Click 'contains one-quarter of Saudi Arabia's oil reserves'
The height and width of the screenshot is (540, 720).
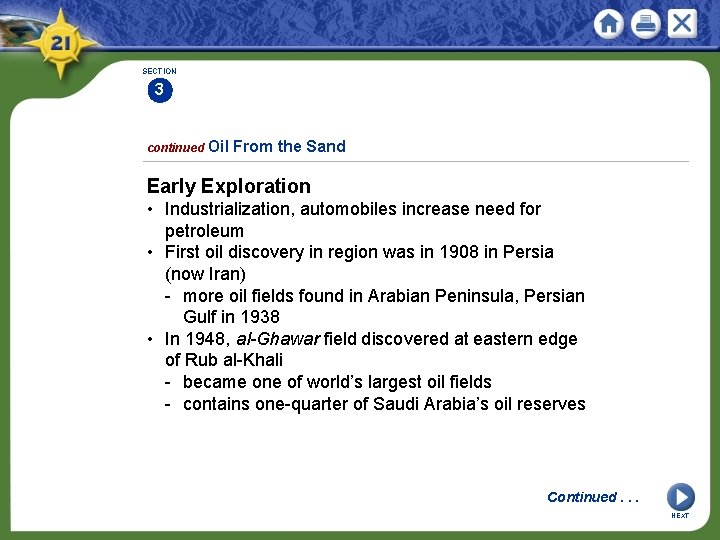click(384, 404)
